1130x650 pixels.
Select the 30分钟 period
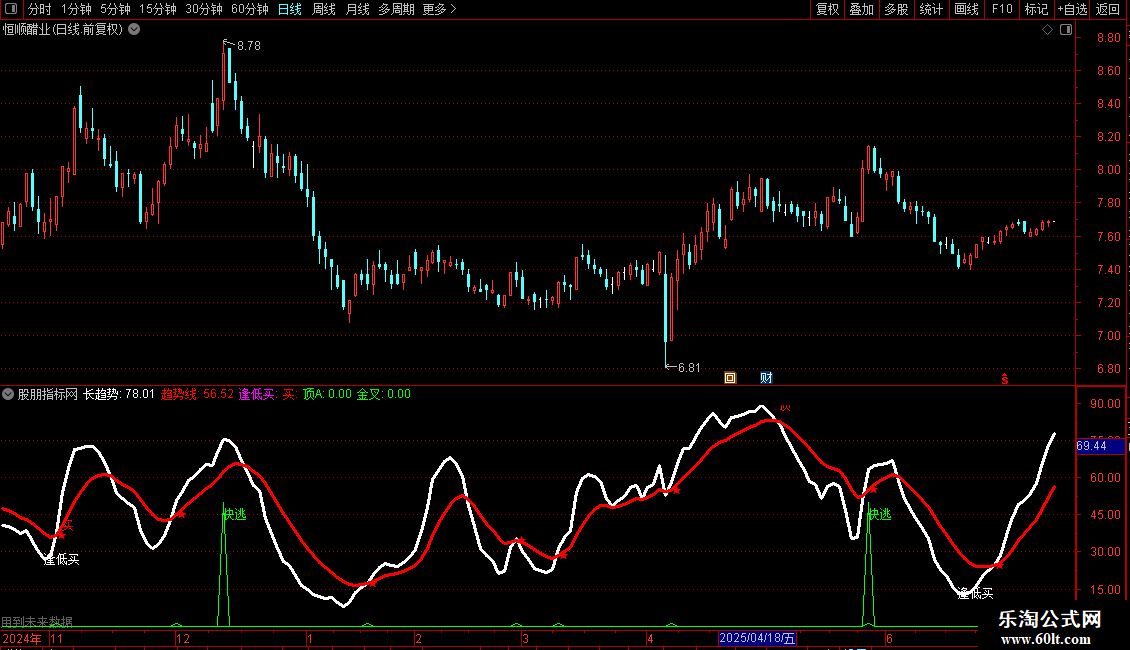[204, 9]
